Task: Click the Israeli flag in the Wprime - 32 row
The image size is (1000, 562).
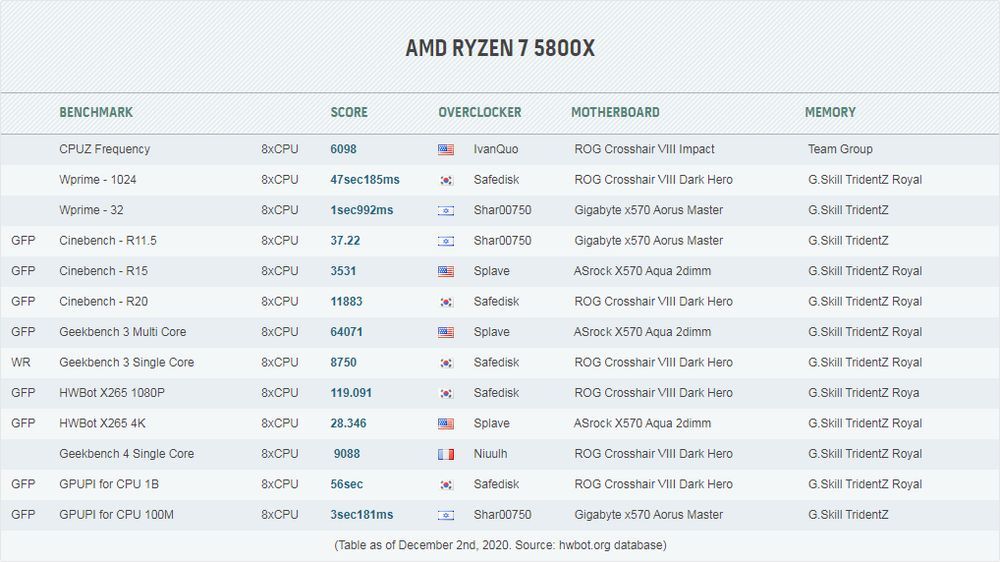Action: (446, 211)
